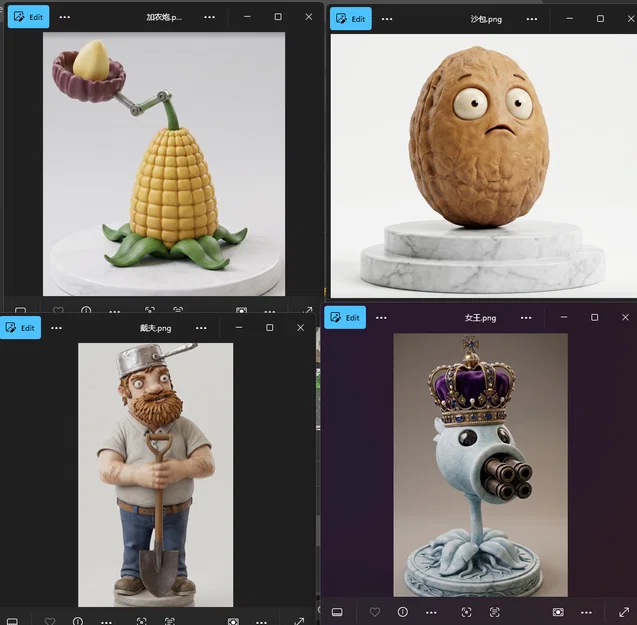Maximize the 女王.png window

(594, 317)
